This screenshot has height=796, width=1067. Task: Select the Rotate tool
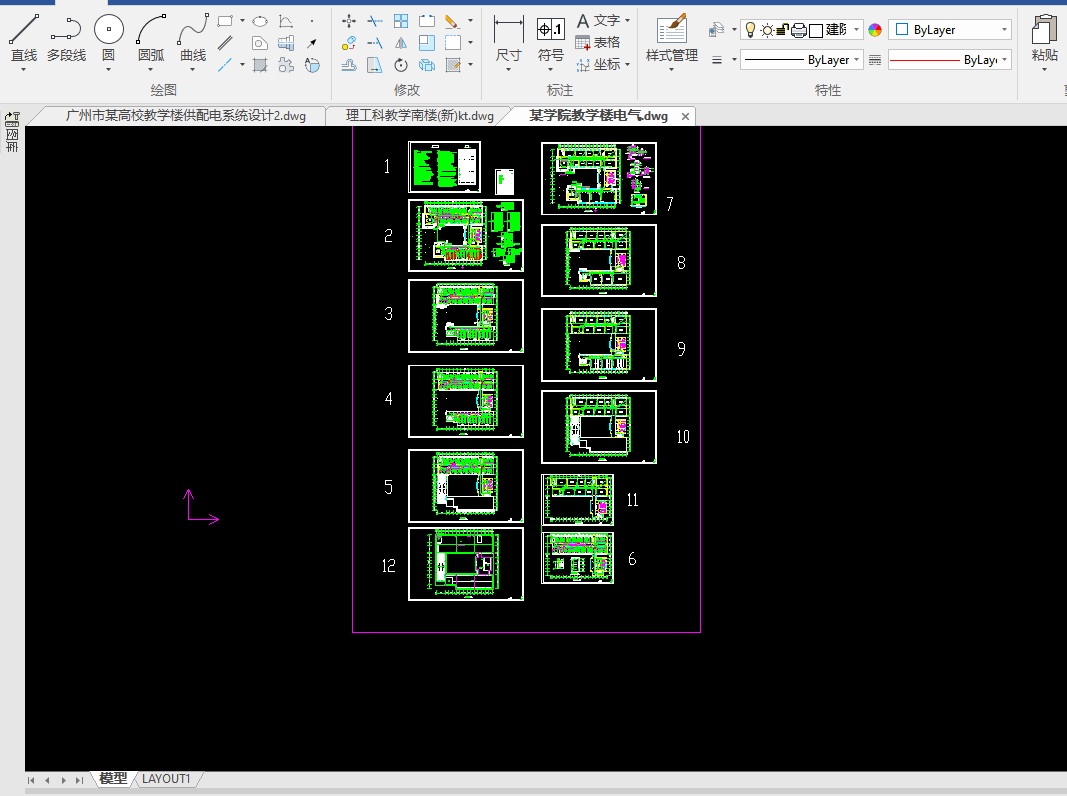[x=401, y=65]
